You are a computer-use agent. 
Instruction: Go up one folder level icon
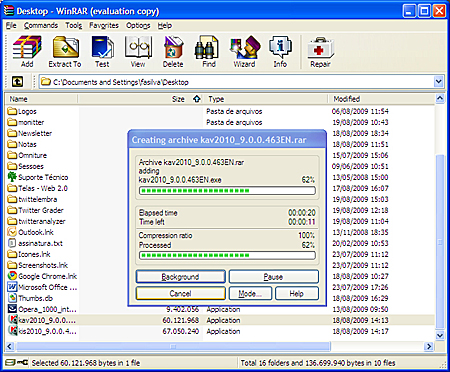tap(17, 82)
